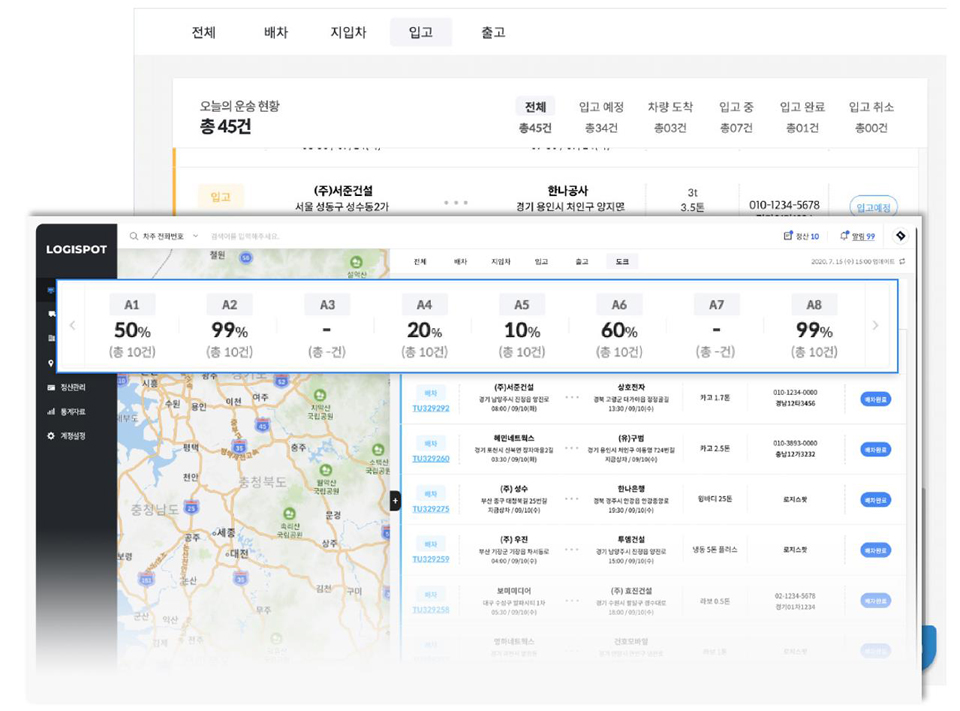Click 배차완료 button for 헤인네트웍스 row
Image resolution: width=960 pixels, height=711 pixels.
875,450
